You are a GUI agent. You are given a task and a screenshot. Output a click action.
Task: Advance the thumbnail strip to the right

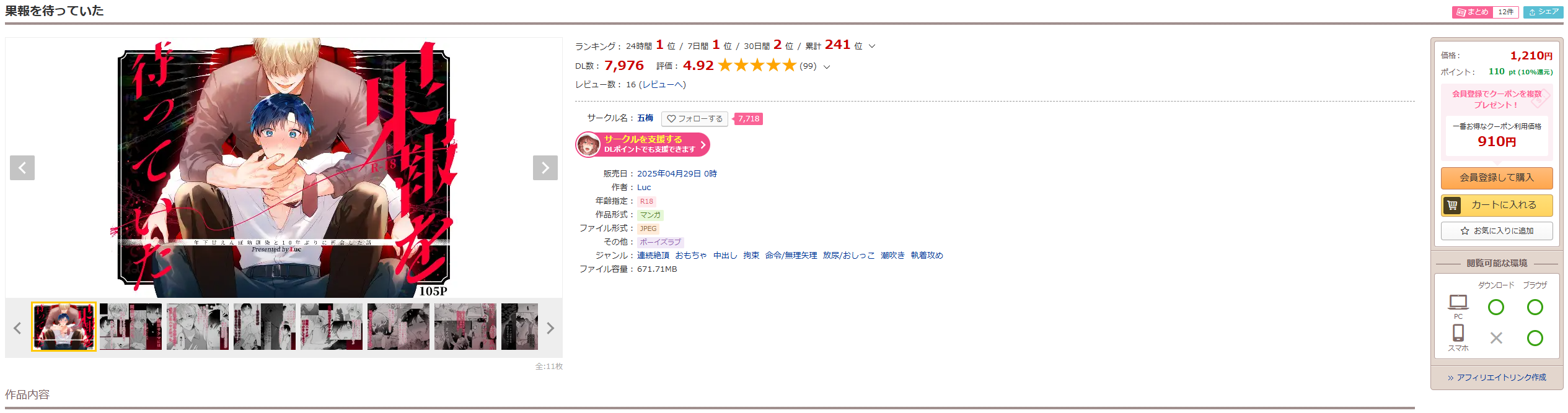click(550, 328)
